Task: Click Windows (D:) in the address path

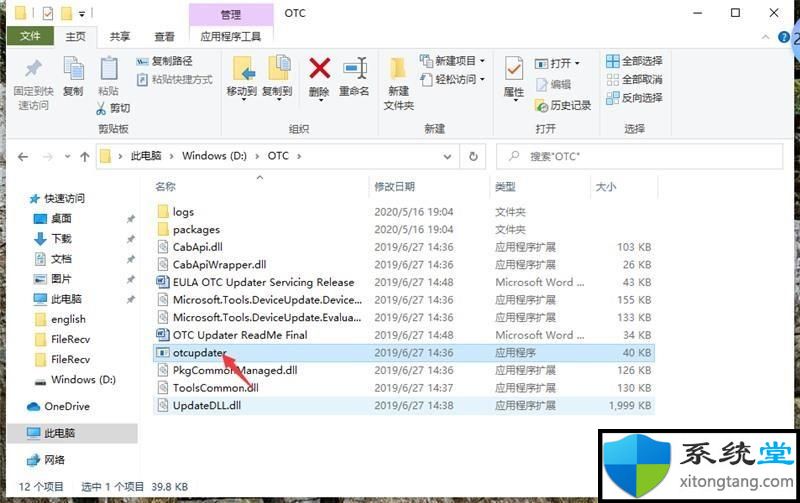Action: coord(214,156)
